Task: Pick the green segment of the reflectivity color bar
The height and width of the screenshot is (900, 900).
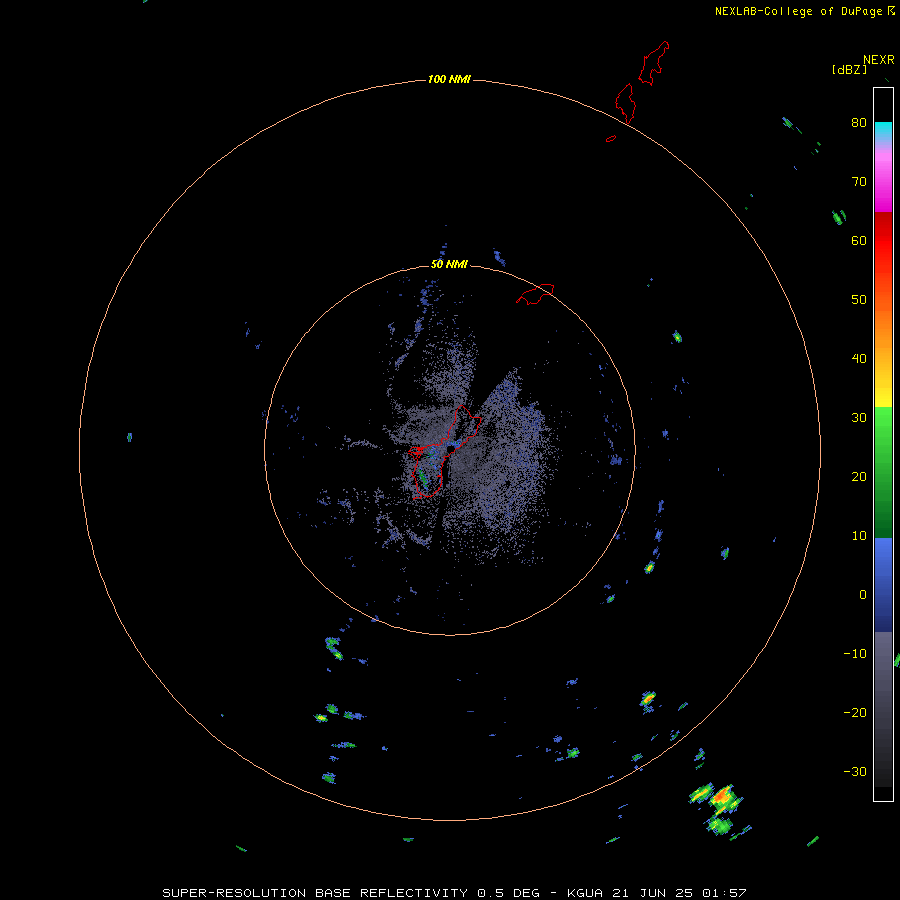Action: 883,472
